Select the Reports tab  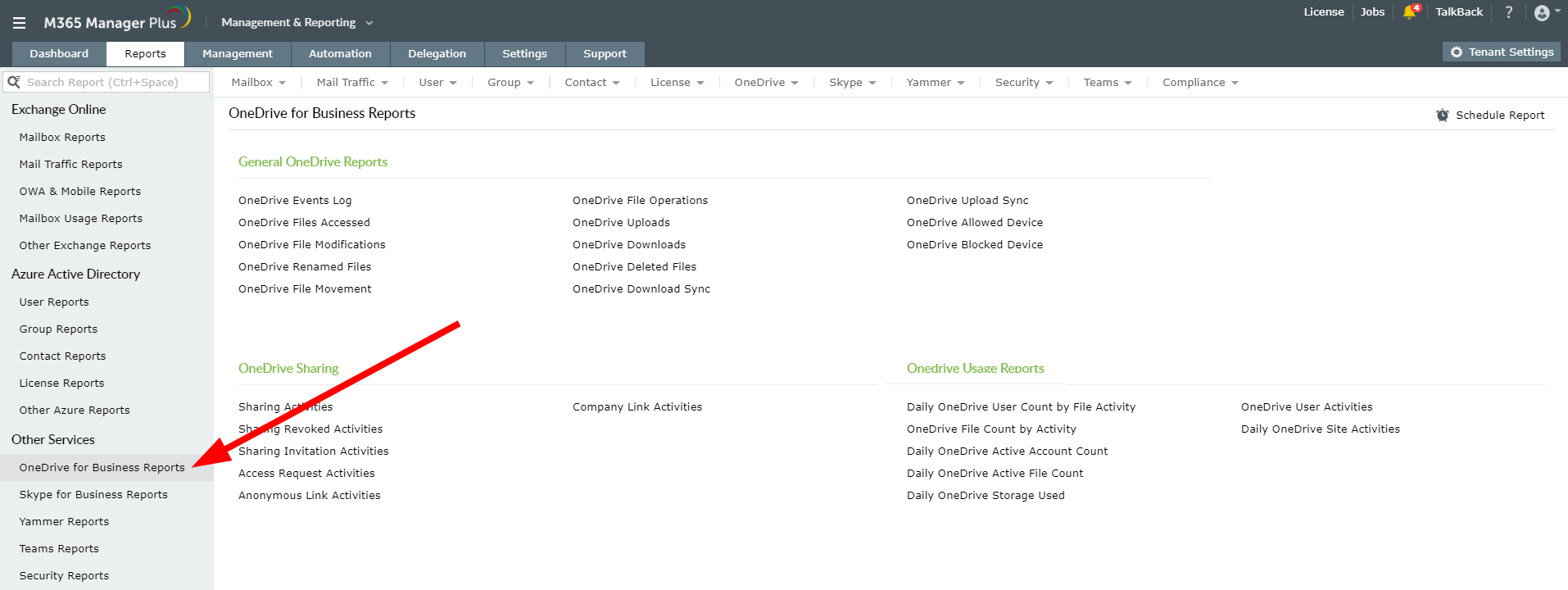tap(145, 53)
